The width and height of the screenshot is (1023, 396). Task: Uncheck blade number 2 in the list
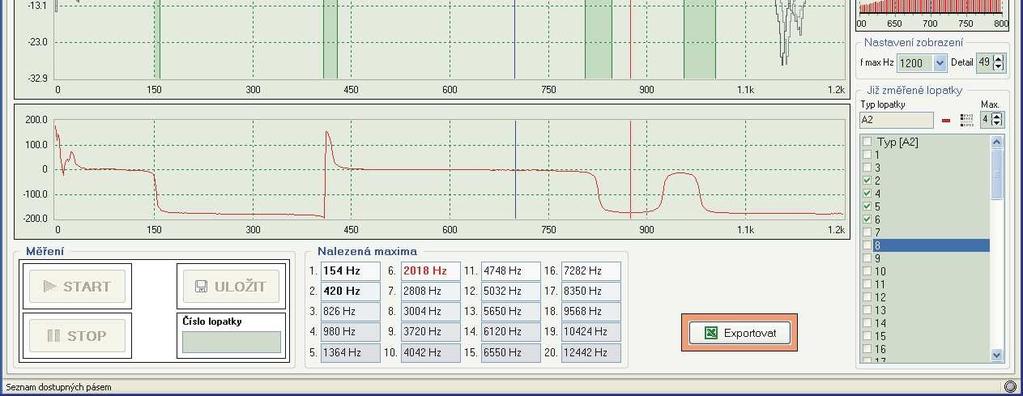point(867,181)
